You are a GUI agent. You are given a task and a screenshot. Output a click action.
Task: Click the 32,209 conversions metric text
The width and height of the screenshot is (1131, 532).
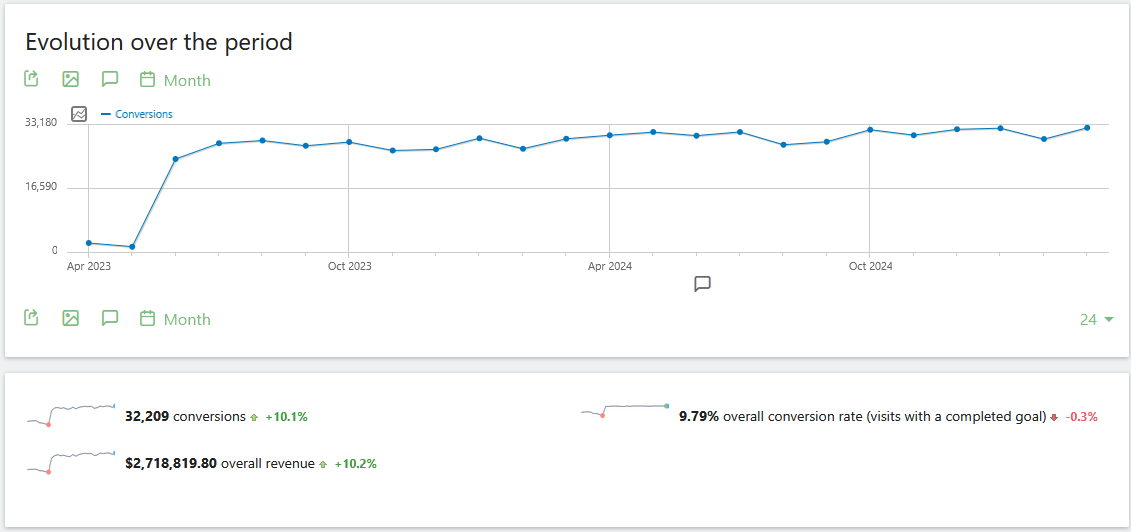pyautogui.click(x=185, y=416)
